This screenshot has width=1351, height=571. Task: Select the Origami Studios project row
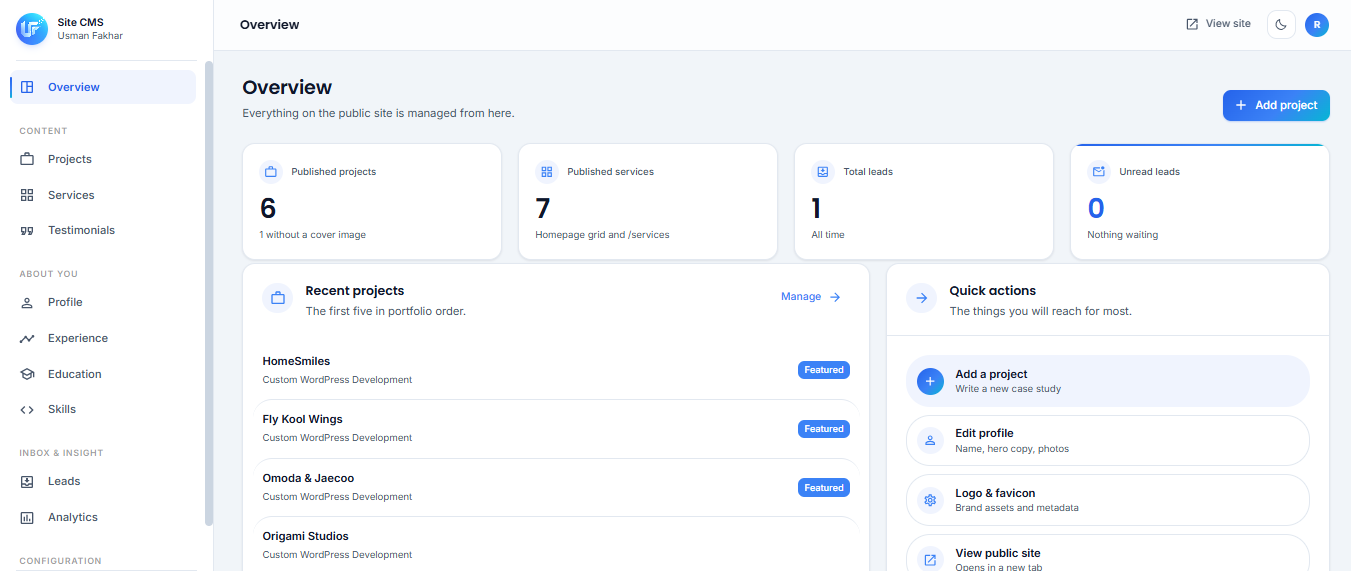556,544
